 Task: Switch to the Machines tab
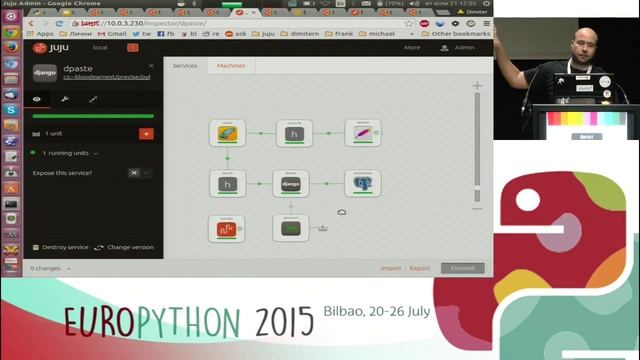pos(231,66)
